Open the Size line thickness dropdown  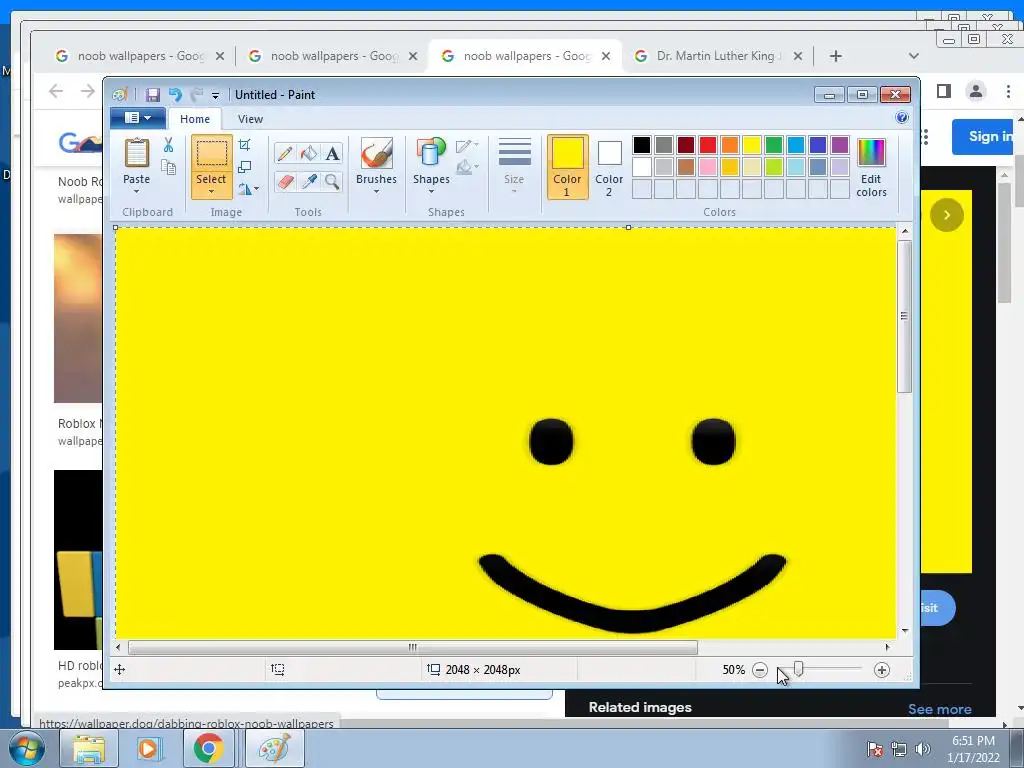[514, 167]
